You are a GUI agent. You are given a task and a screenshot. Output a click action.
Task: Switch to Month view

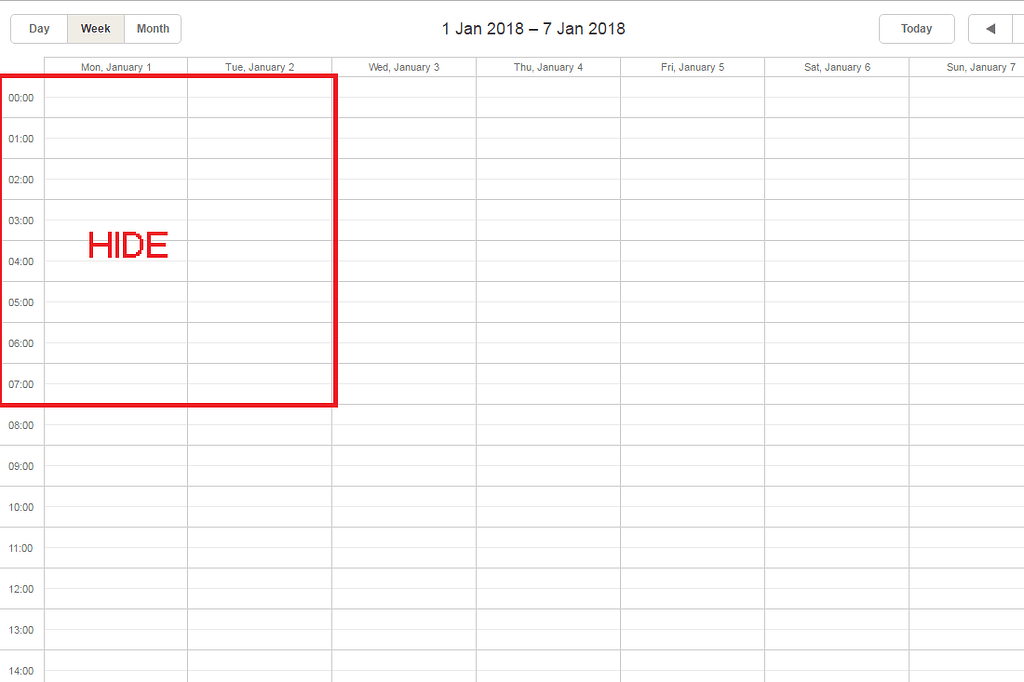coord(153,29)
